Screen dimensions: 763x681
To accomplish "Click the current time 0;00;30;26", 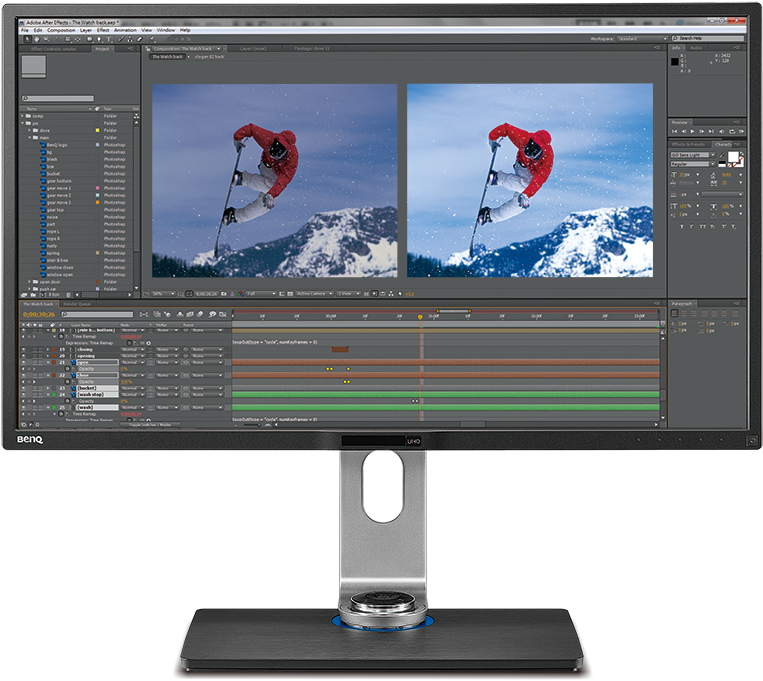I will (39, 314).
